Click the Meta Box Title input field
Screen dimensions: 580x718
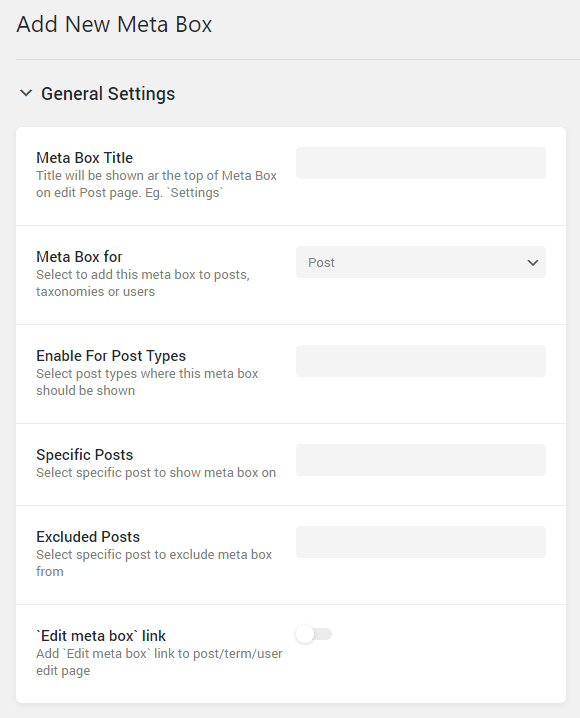[x=421, y=163]
